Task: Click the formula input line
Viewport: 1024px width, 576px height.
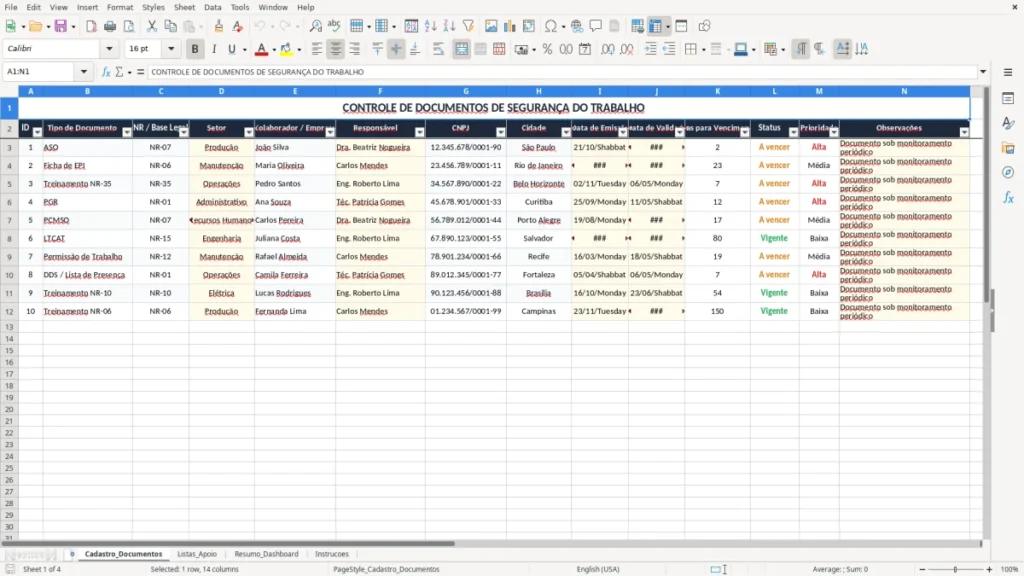Action: [562, 72]
